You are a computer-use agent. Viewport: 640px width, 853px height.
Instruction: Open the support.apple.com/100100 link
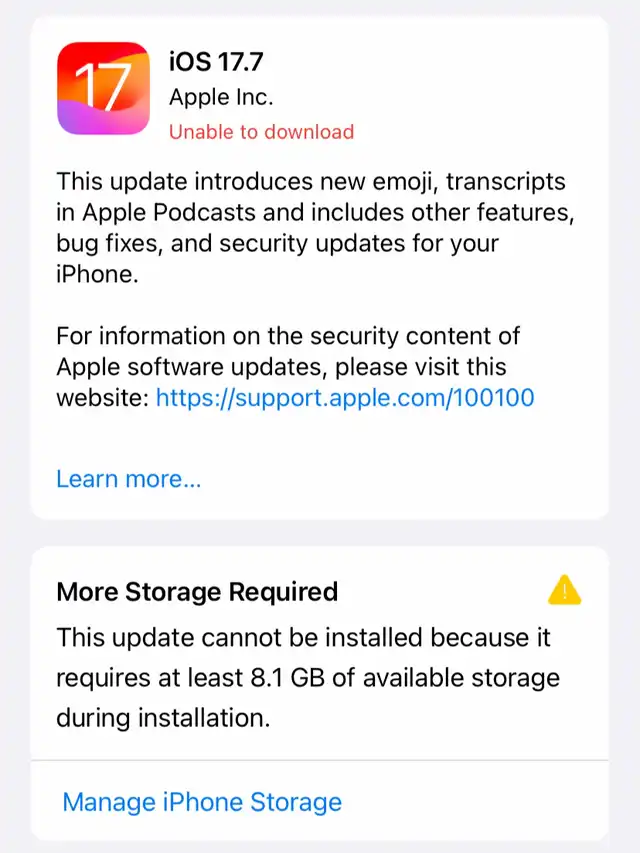345,398
